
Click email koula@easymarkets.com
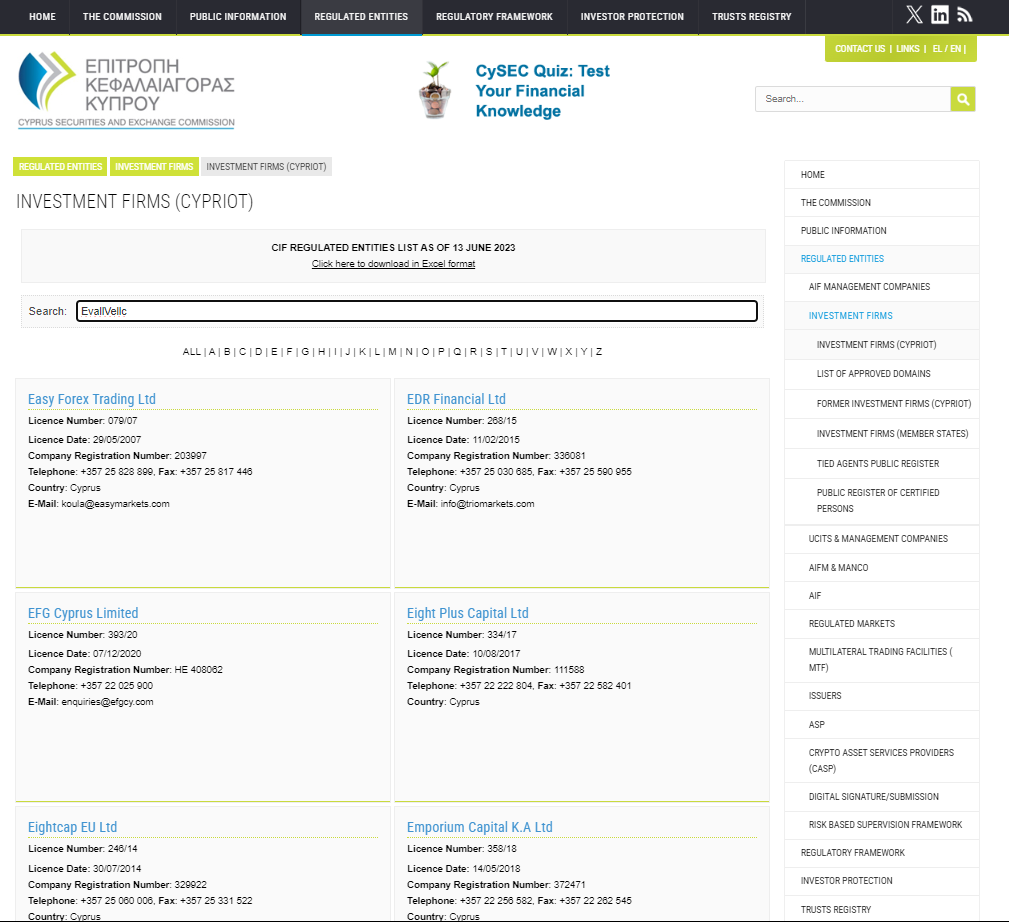click(x=115, y=504)
